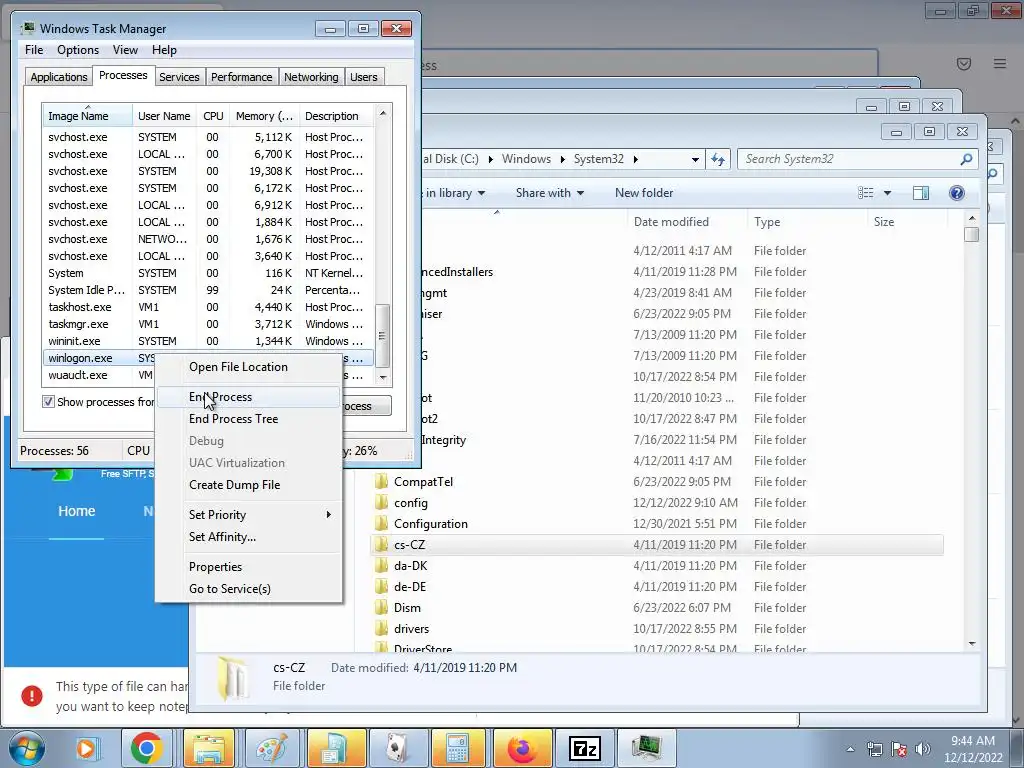Open Solitaire cards taskbar icon
The height and width of the screenshot is (768, 1024).
397,748
